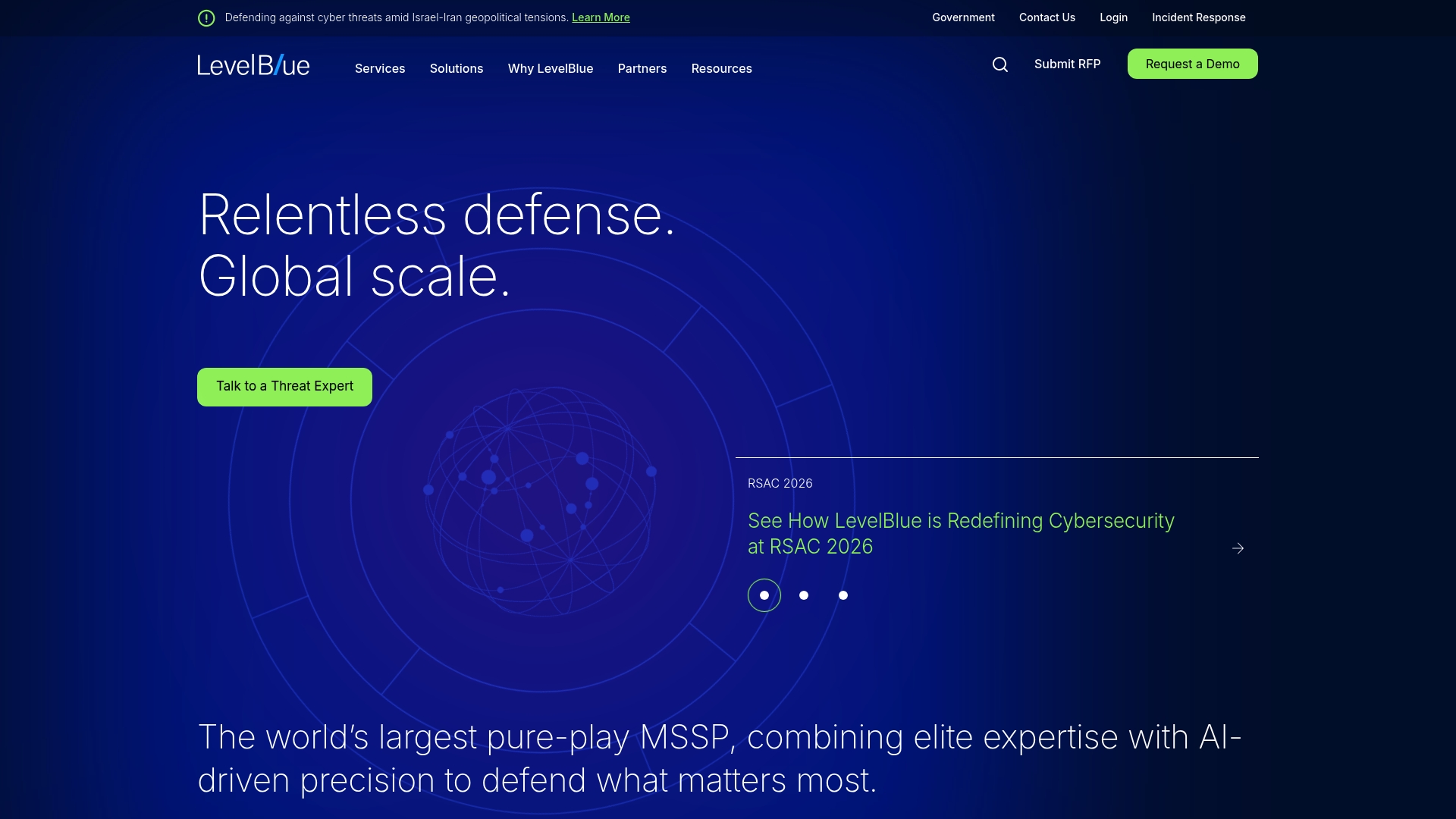
Task: Go to the Incident Response page
Action: [1198, 17]
